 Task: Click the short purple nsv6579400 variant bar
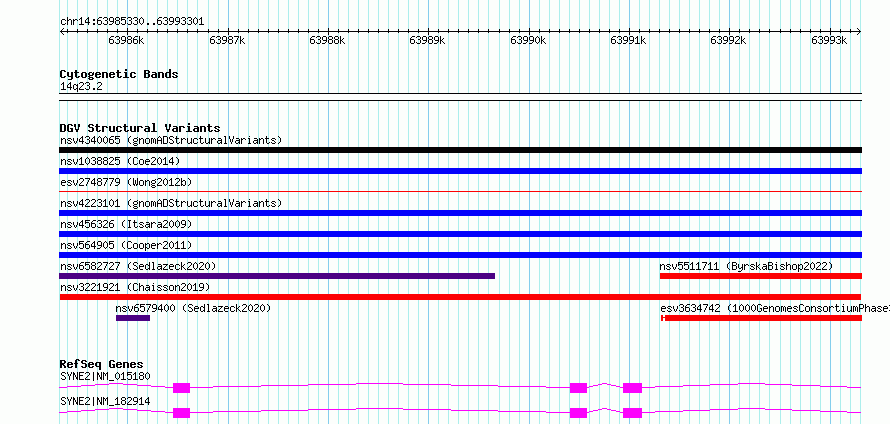[133, 318]
